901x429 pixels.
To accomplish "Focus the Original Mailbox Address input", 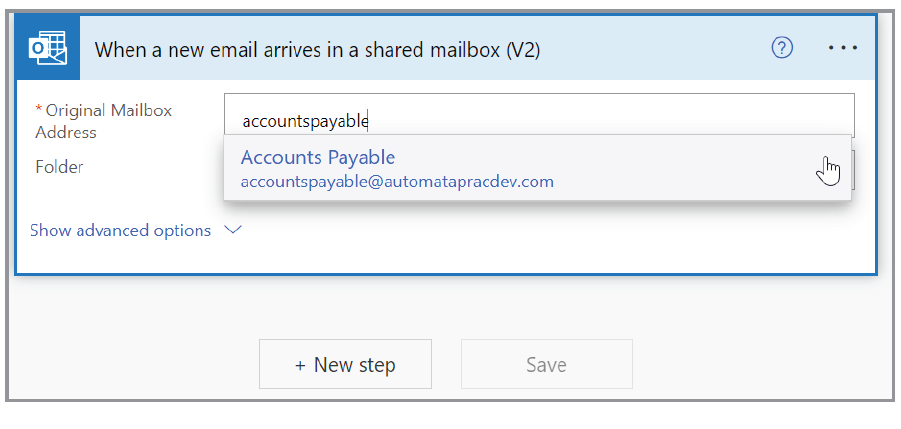I will (x=600, y=121).
